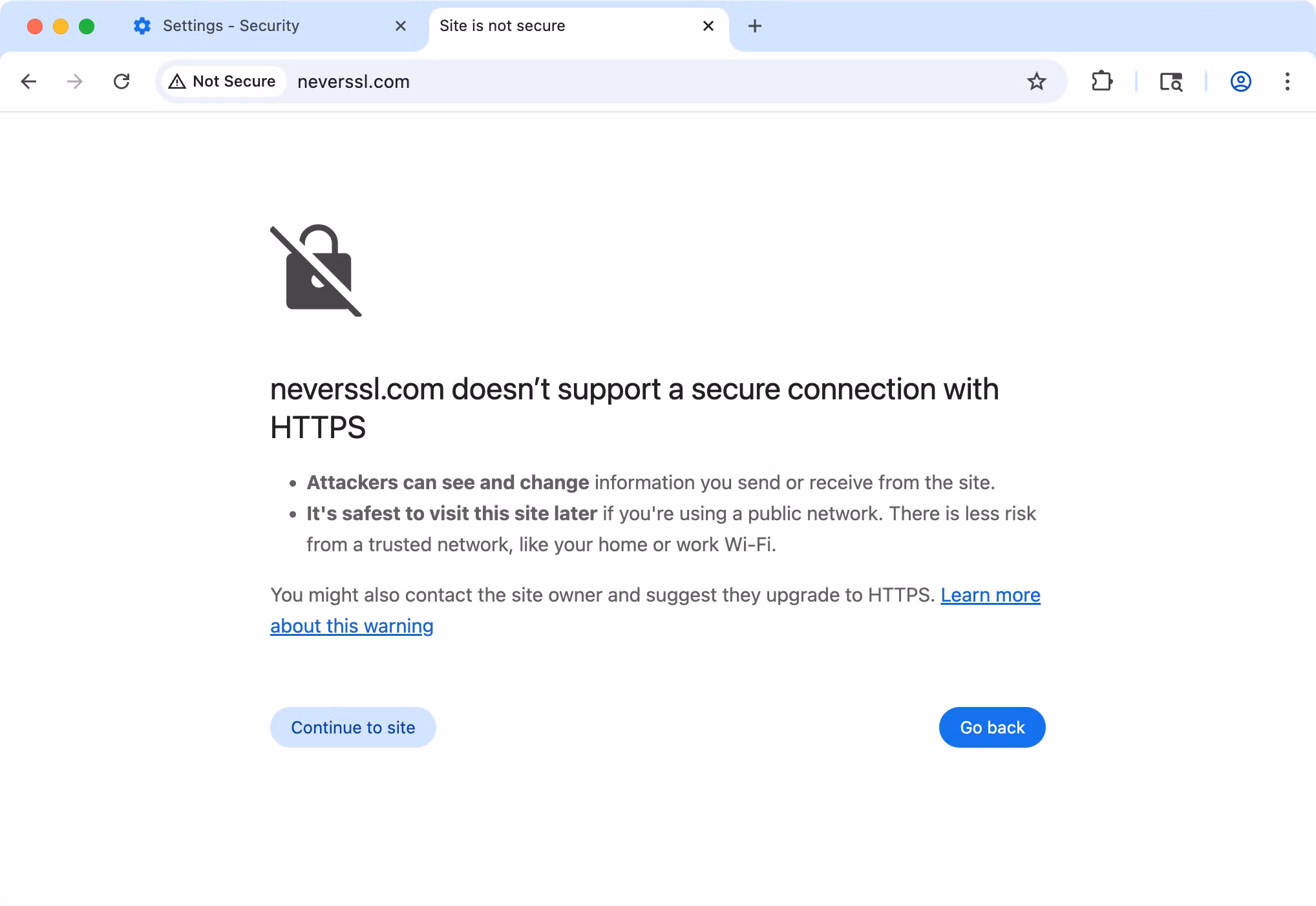Open Chrome's three-dot menu
This screenshot has width=1316, height=906.
coord(1288,81)
